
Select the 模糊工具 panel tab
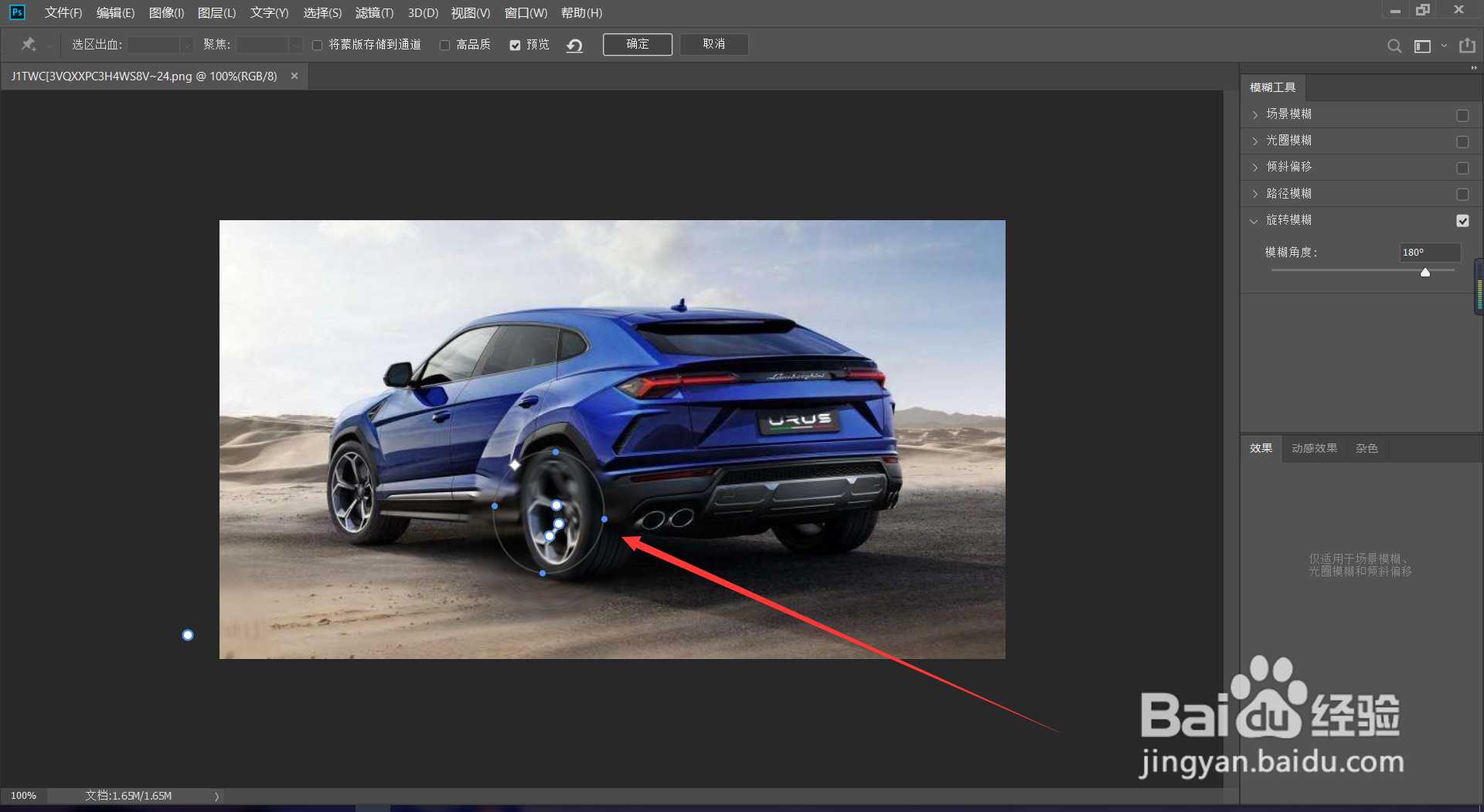[1272, 87]
